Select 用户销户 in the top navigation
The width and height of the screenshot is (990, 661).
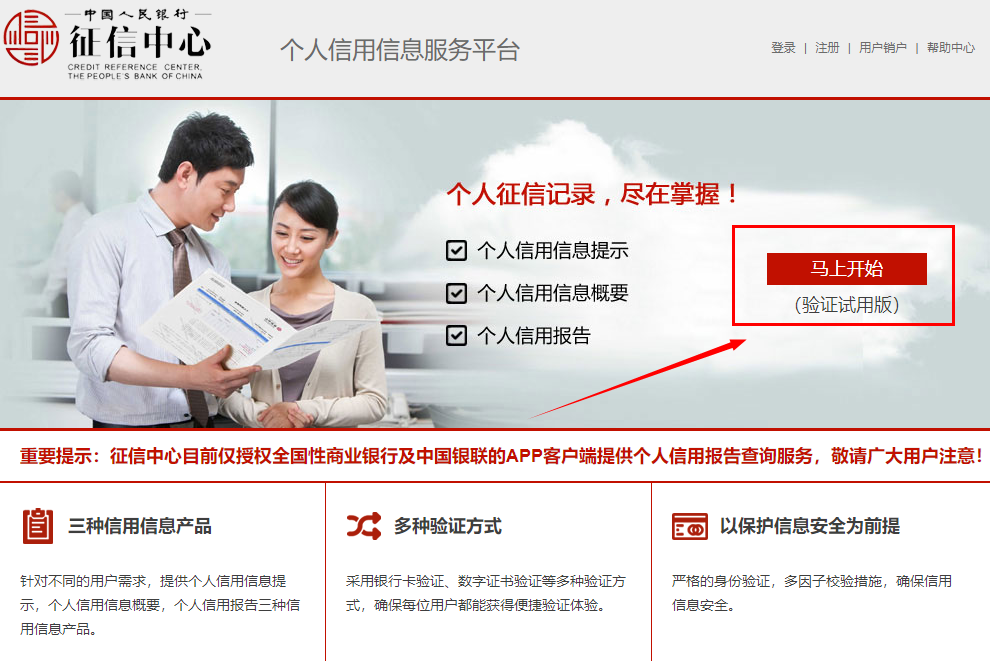883,48
